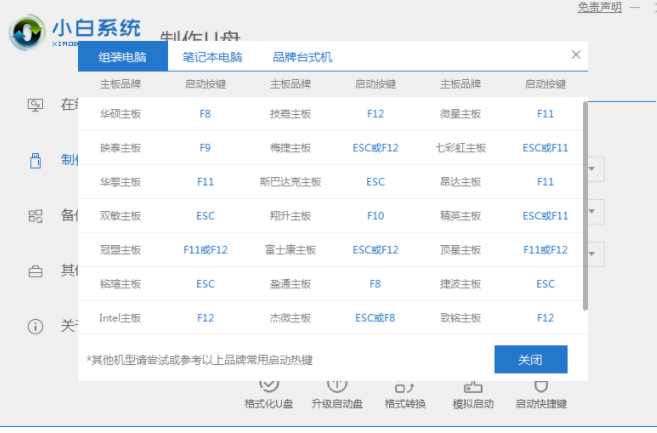Select the 升级启动盘 icon
Screen dimensions: 657x433
(x=336, y=385)
